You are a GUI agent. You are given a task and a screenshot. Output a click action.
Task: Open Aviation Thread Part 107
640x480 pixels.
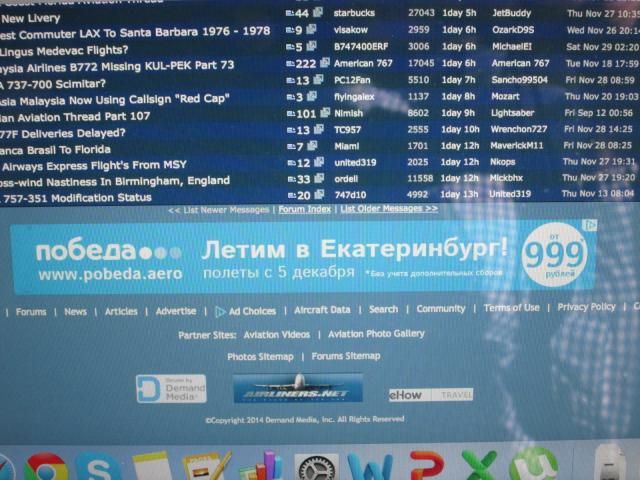75,117
